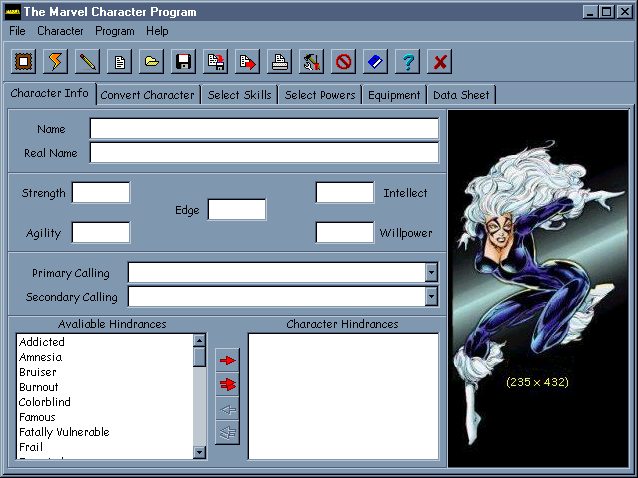
Task: Click the red X exit icon
Action: click(439, 62)
